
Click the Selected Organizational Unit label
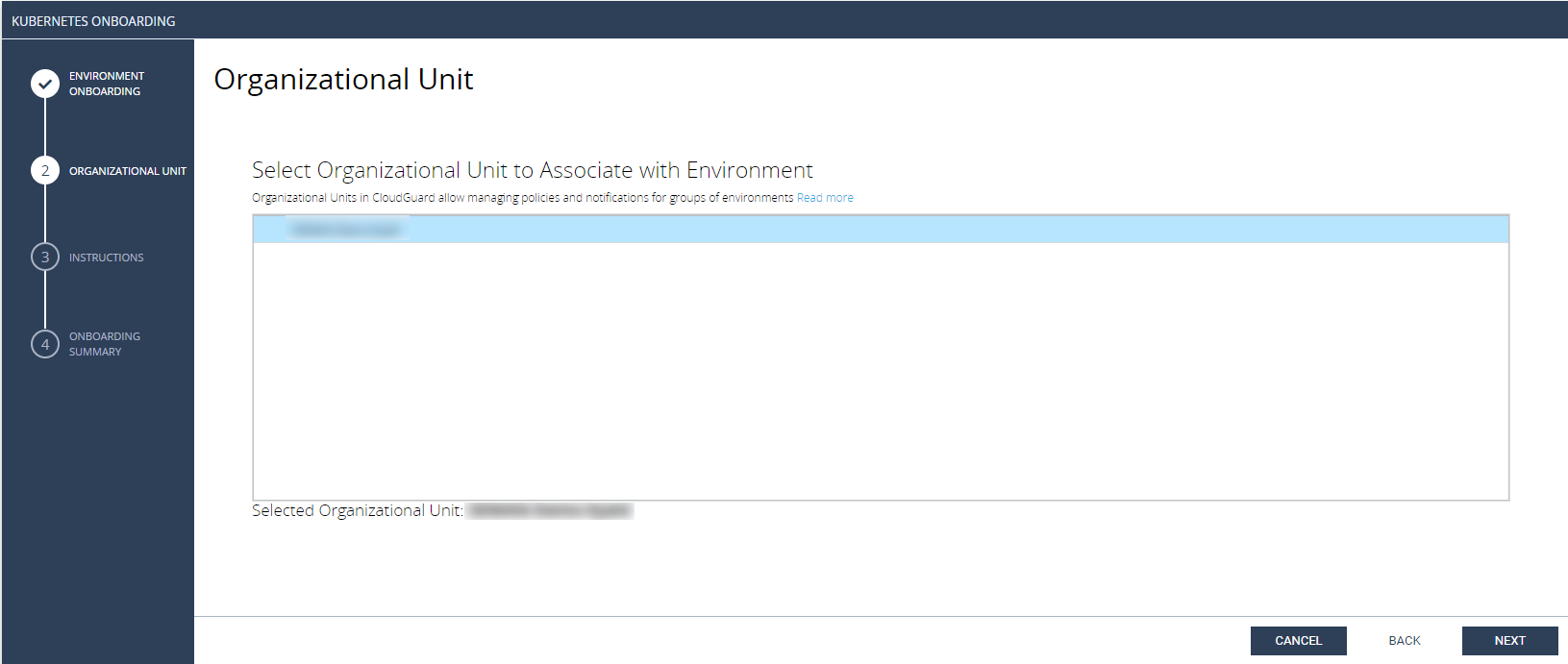coord(357,511)
